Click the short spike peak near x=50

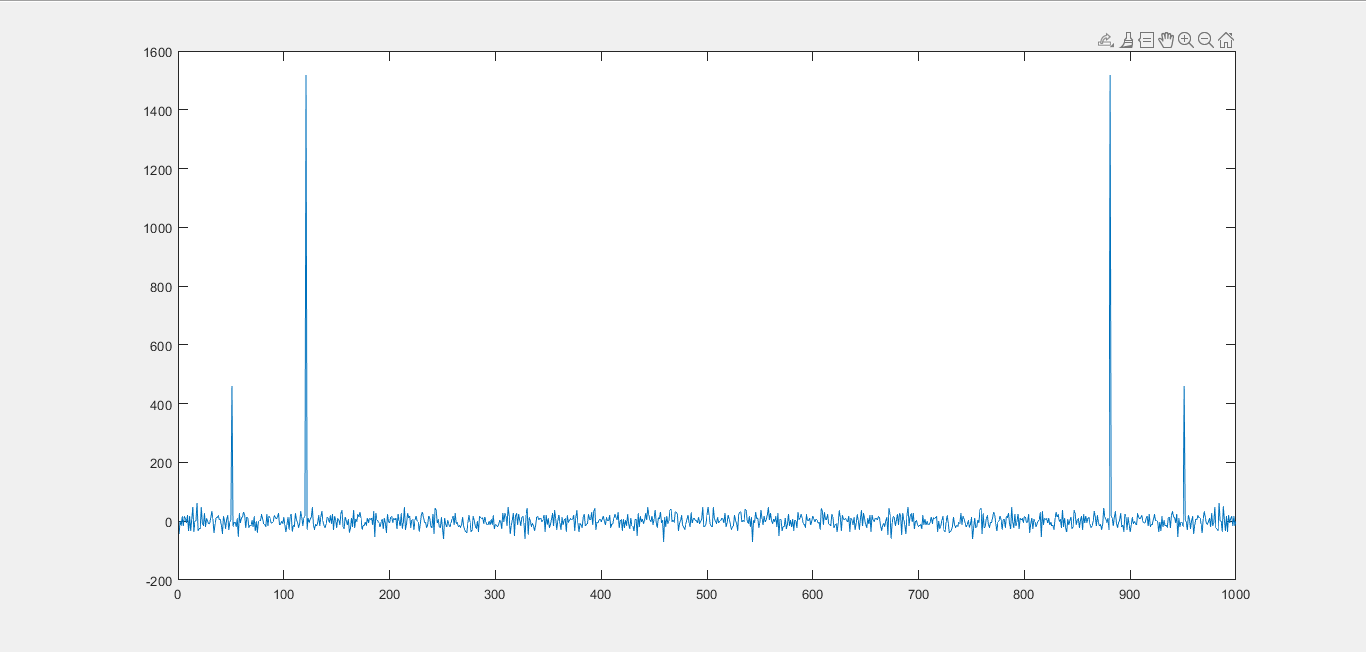[x=232, y=387]
